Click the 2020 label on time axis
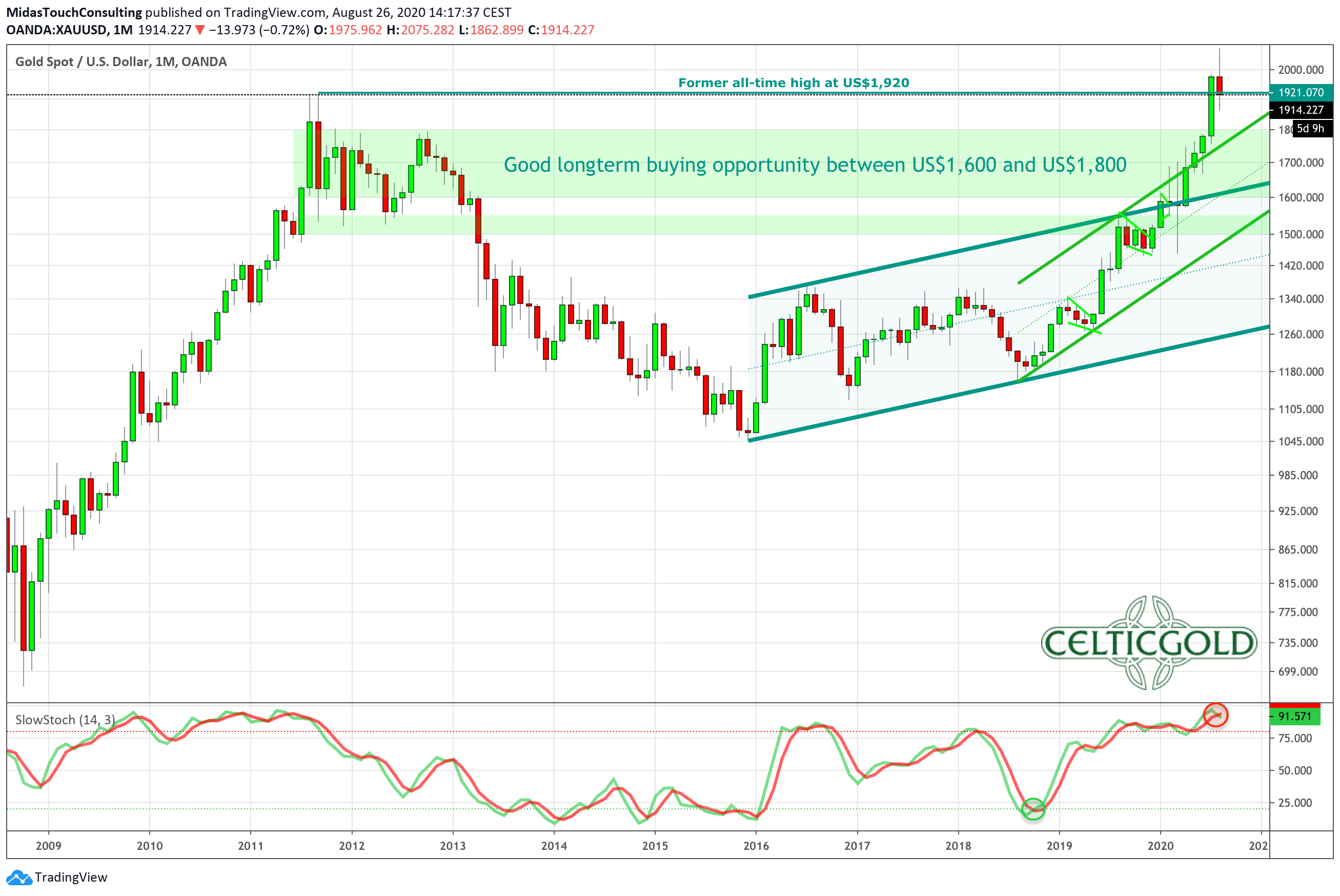1340x896 pixels. coord(1160,846)
